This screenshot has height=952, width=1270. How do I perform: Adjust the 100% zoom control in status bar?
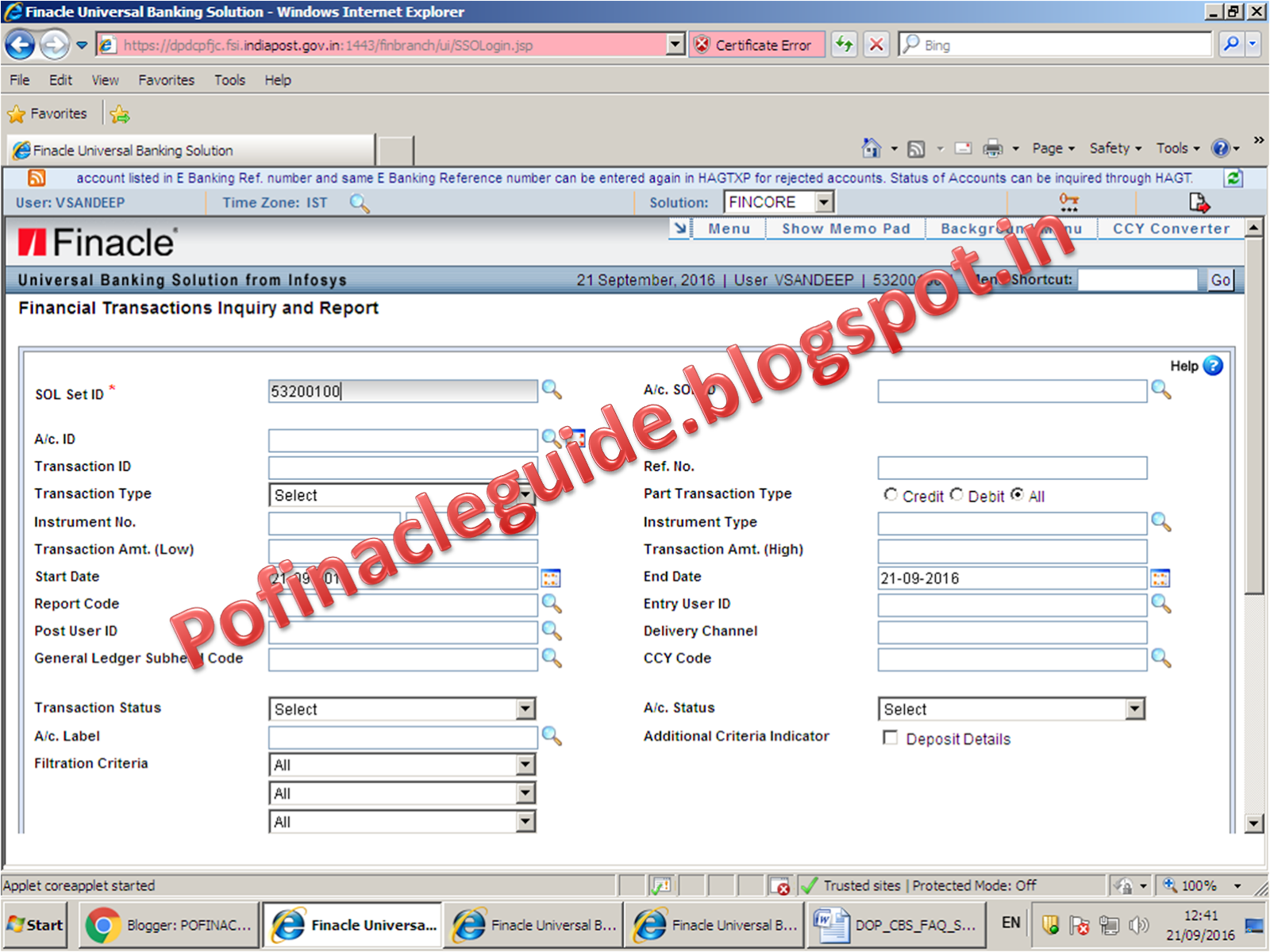pos(1201,885)
